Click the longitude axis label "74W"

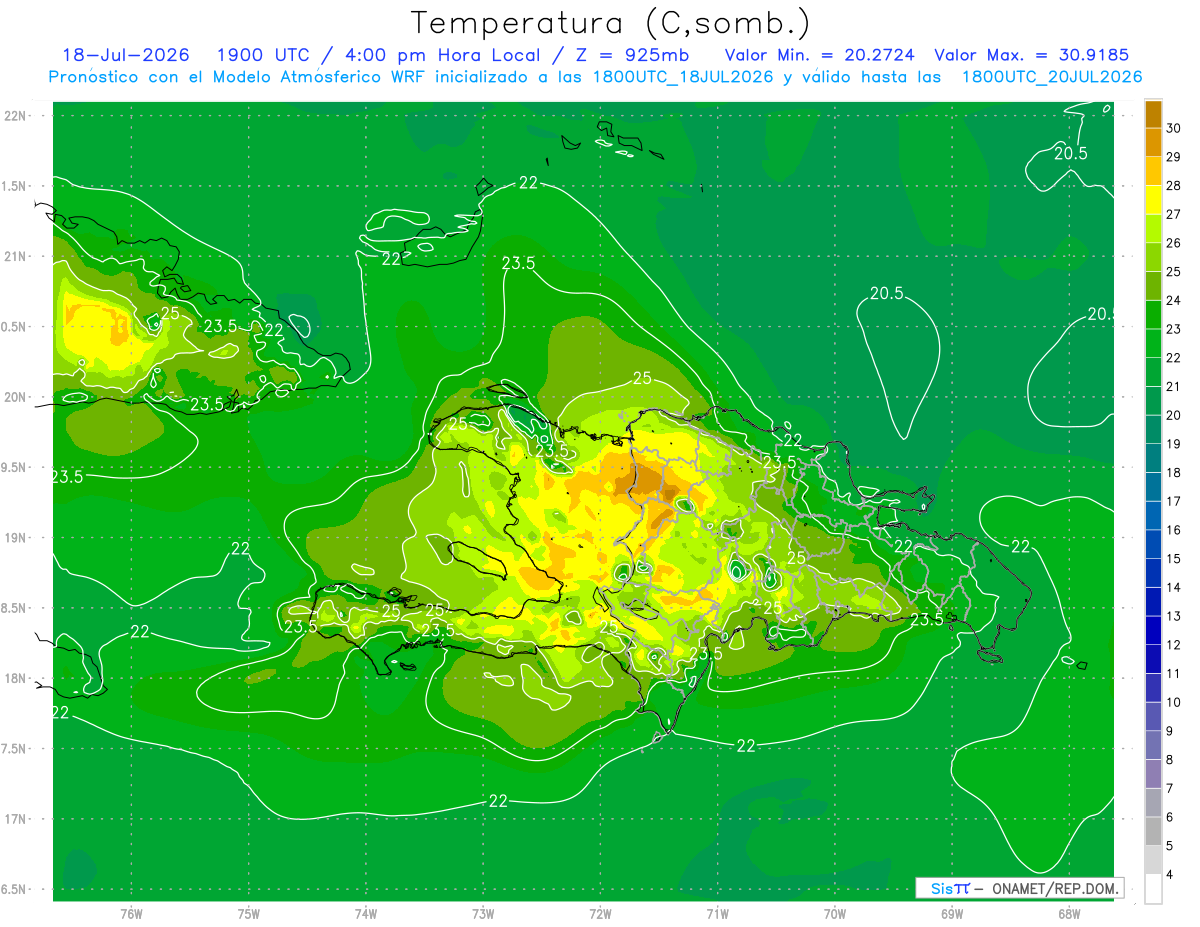365,913
